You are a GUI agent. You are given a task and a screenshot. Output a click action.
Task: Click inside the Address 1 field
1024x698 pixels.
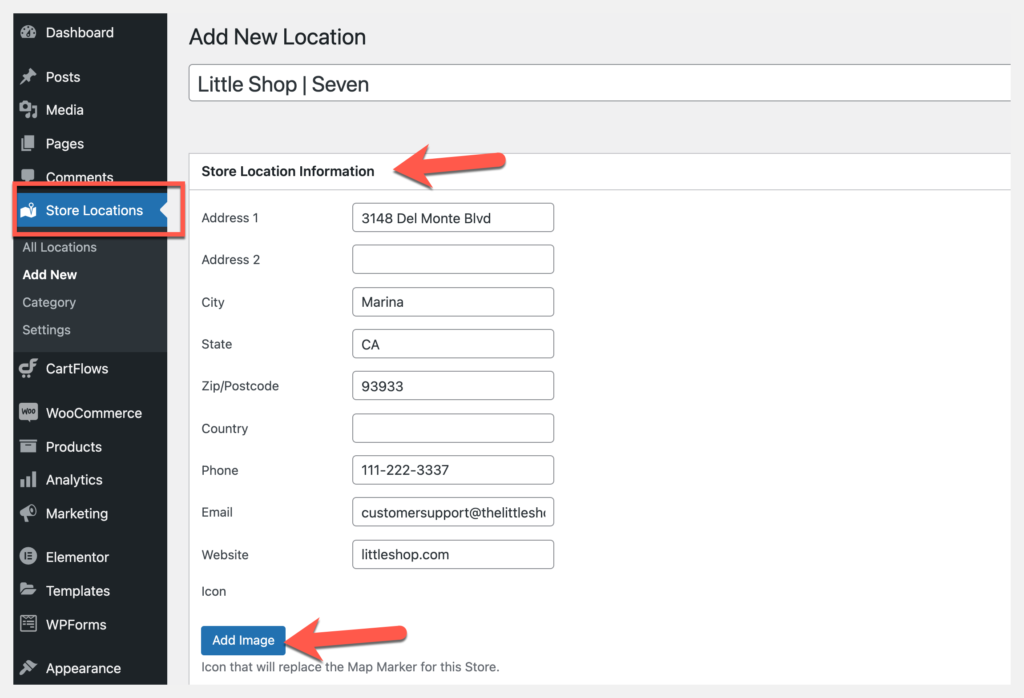452,217
